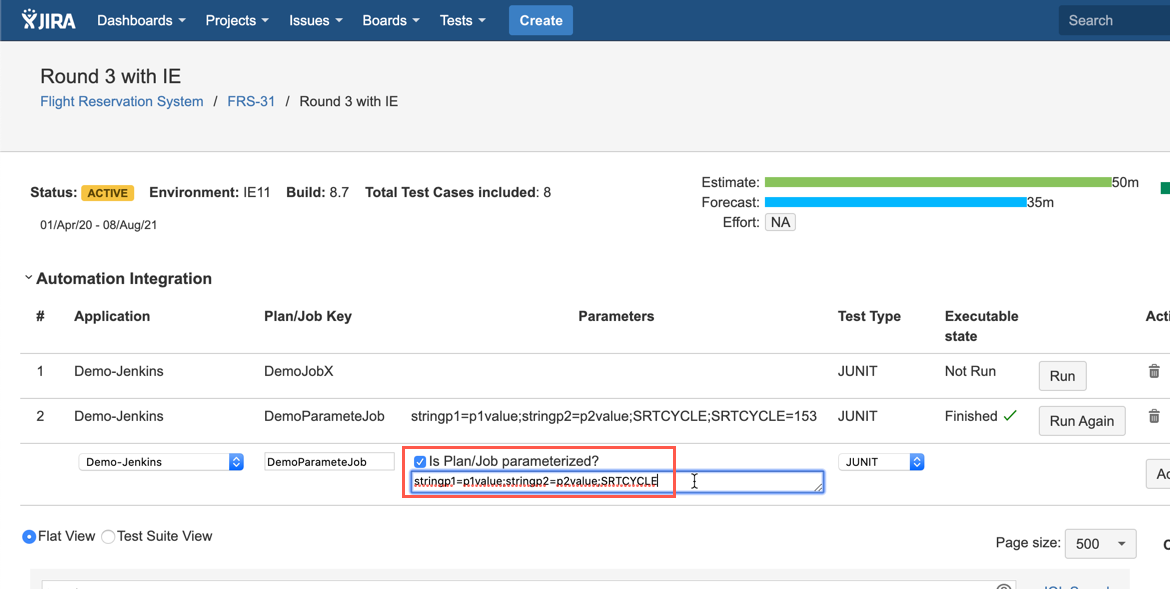Click the Application column header
The width and height of the screenshot is (1170, 589).
(112, 317)
